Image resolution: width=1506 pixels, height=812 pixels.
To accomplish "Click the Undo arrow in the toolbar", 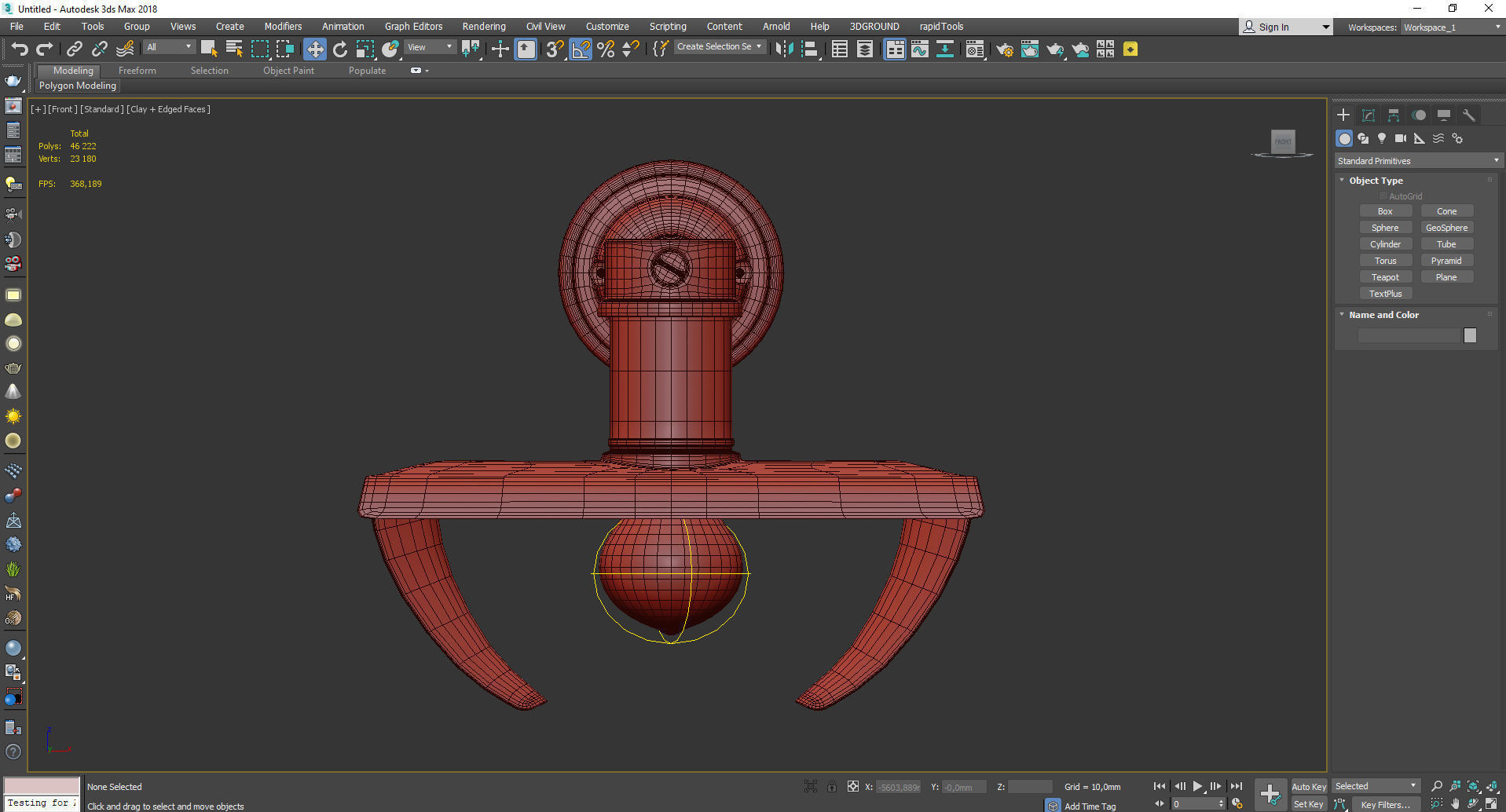I will 19,49.
